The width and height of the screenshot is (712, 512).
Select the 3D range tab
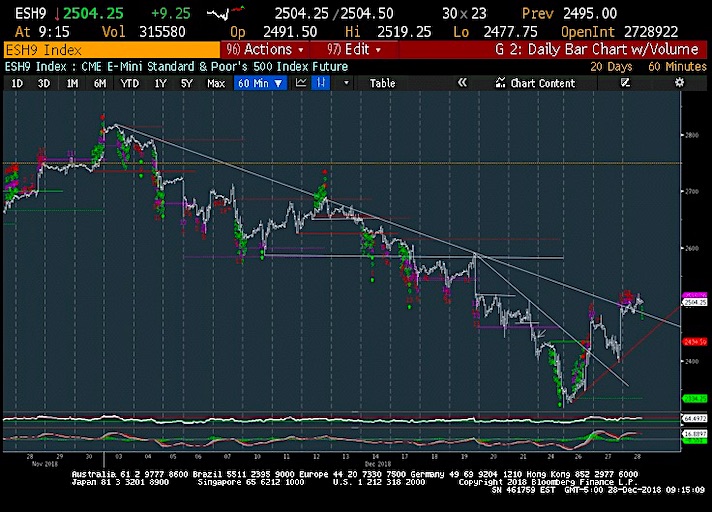44,83
